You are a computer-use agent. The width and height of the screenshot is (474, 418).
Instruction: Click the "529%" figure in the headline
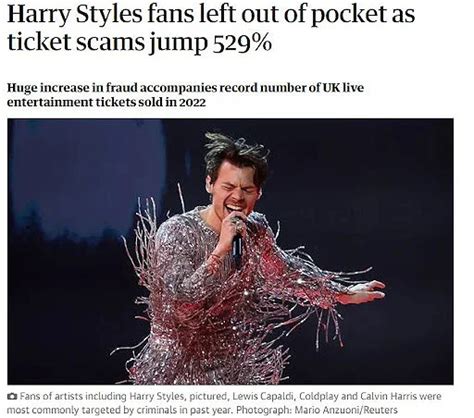coord(242,43)
